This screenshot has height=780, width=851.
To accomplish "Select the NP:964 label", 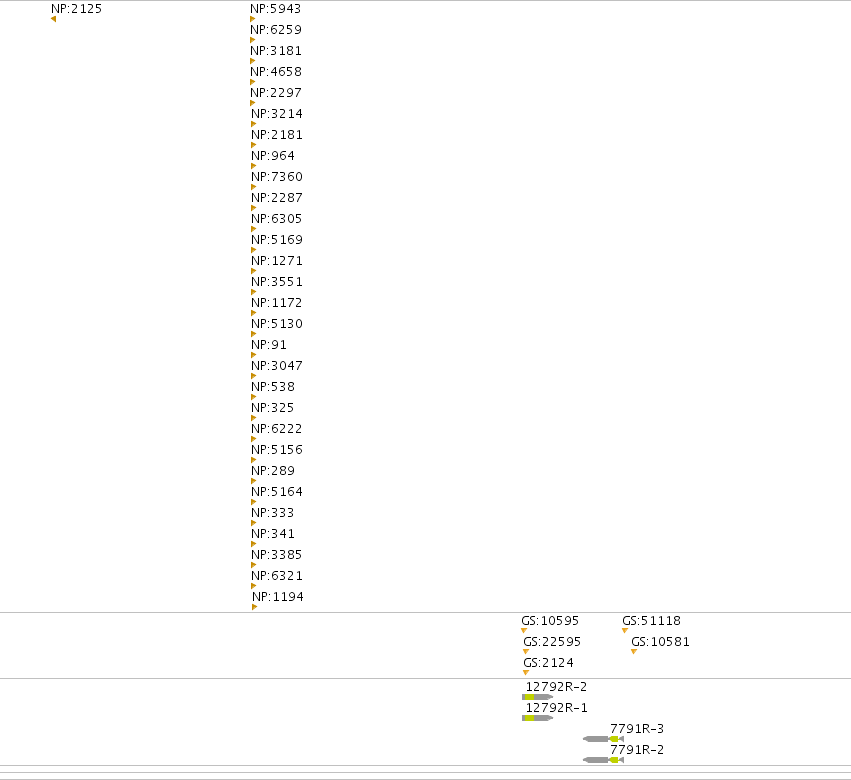I will [x=272, y=156].
